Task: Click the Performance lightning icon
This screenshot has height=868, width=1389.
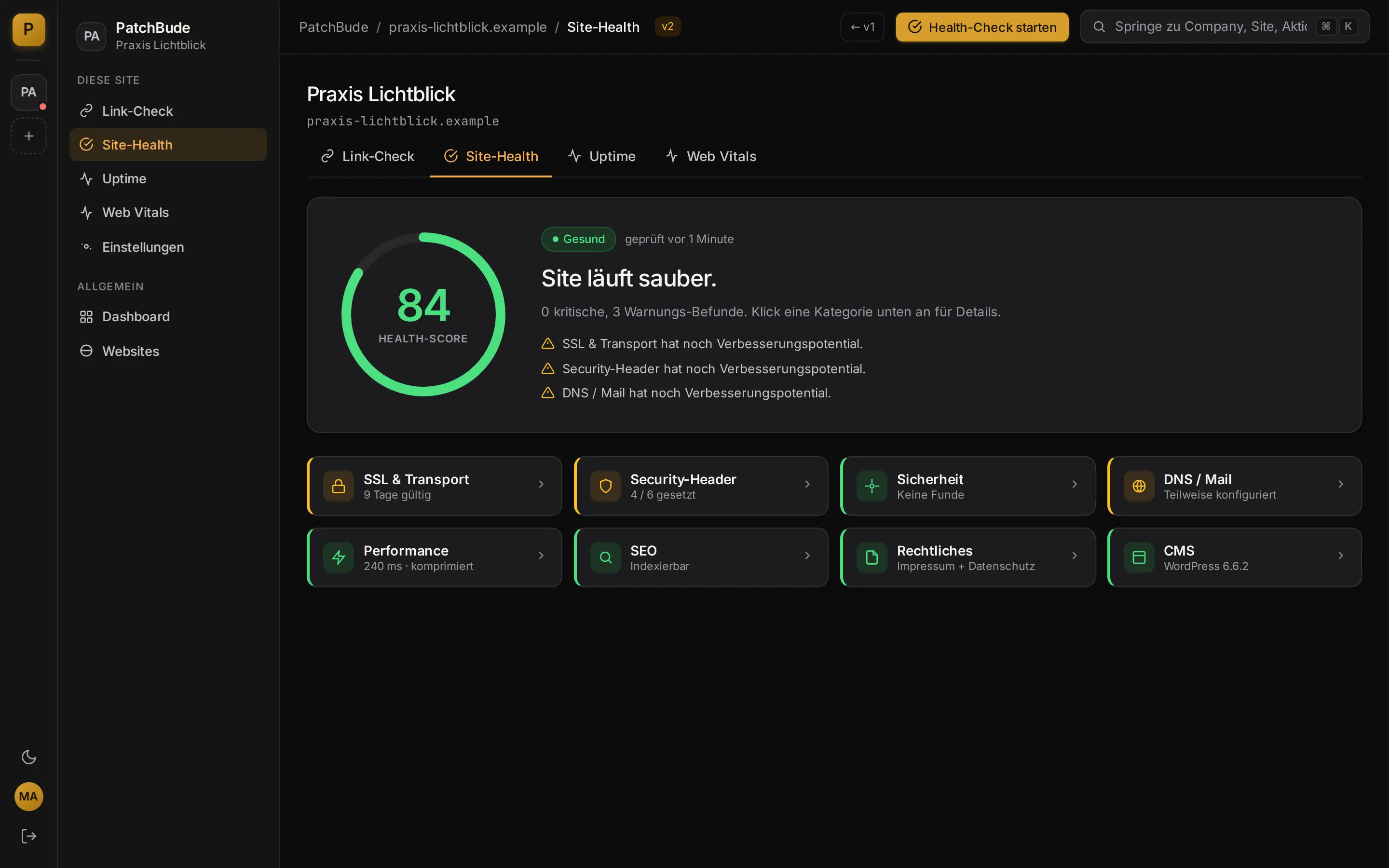Action: pyautogui.click(x=339, y=557)
